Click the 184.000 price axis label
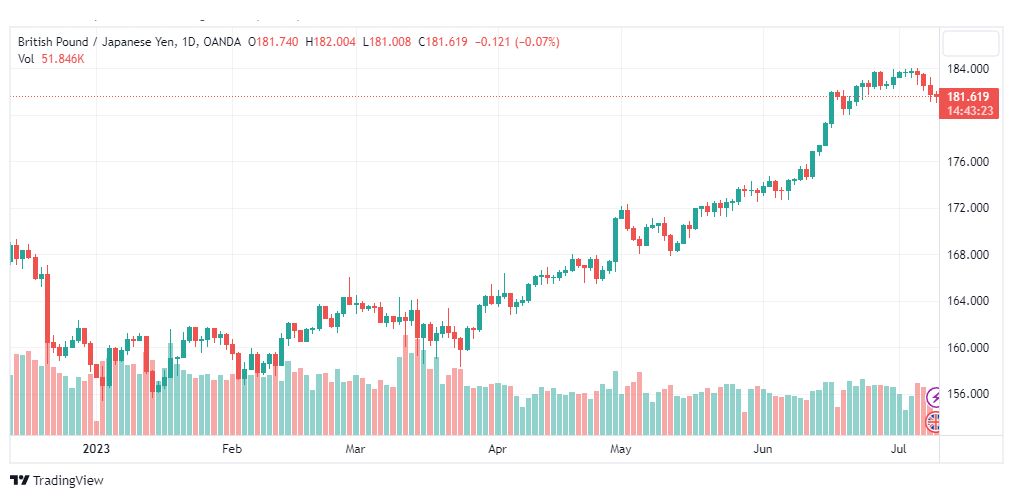Screen dimensions: 1012x498 click(967, 68)
